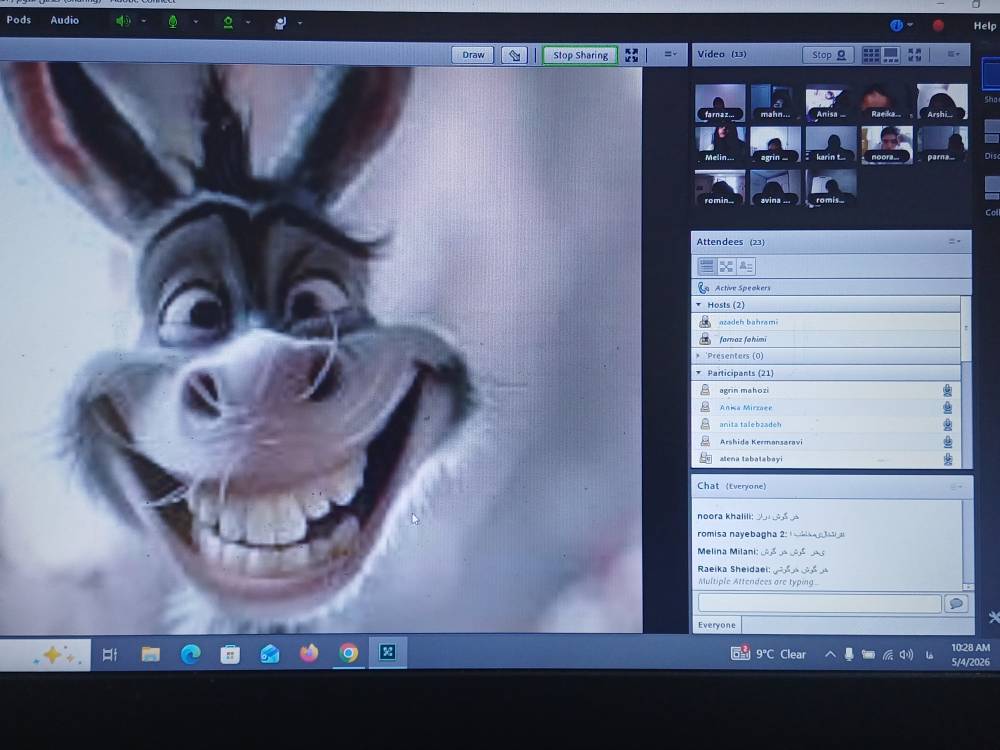Click the chat message input field
Viewport: 1000px width, 750px height.
coord(820,603)
